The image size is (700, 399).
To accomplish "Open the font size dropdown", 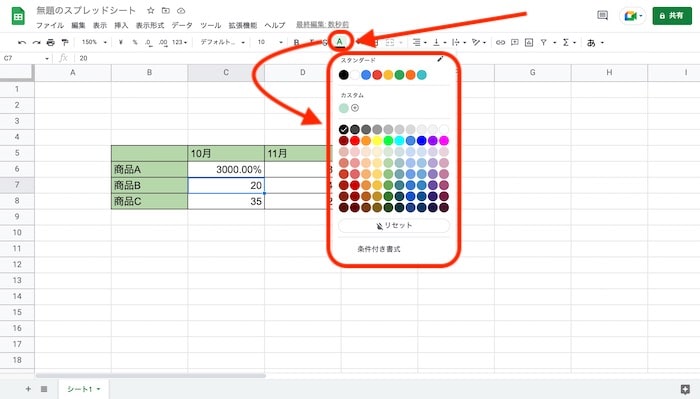I will pos(270,42).
